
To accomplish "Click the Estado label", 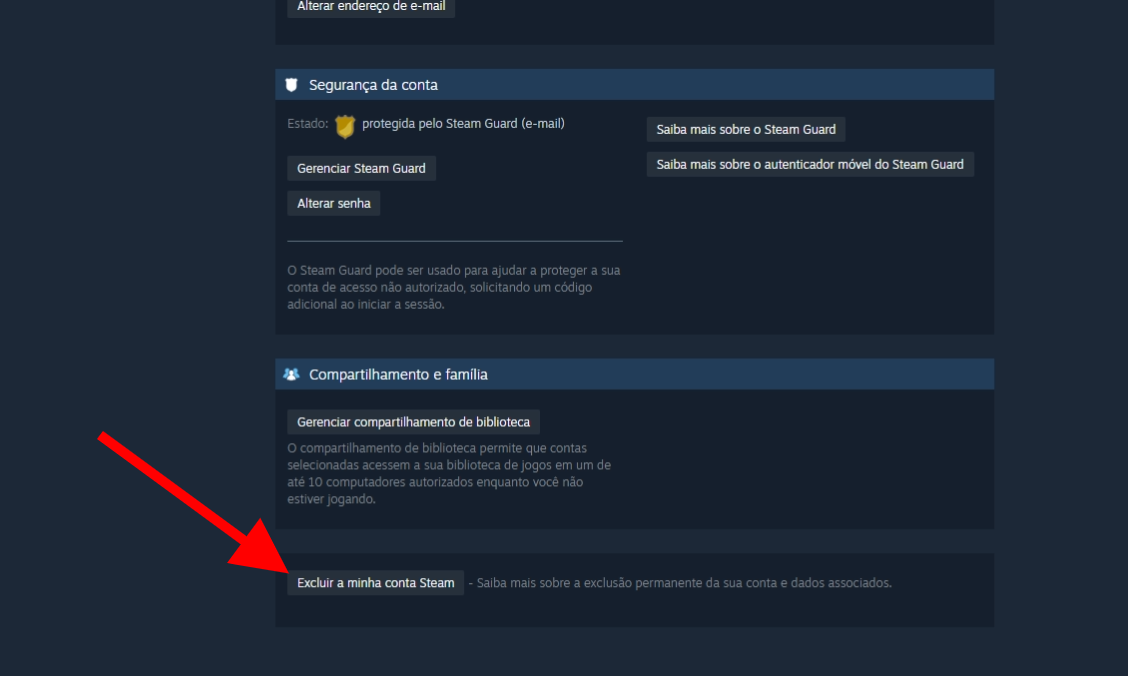I will pyautogui.click(x=308, y=124).
